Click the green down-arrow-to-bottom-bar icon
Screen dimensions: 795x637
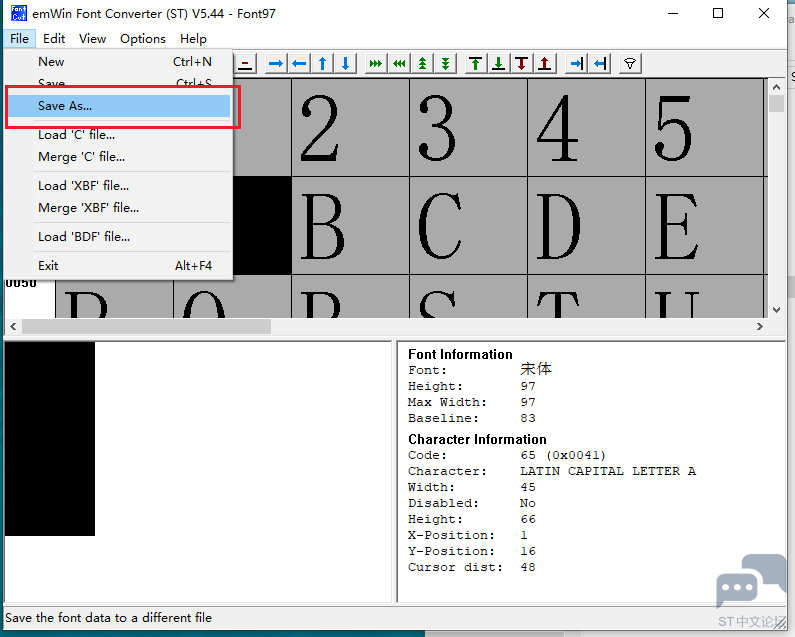498,63
